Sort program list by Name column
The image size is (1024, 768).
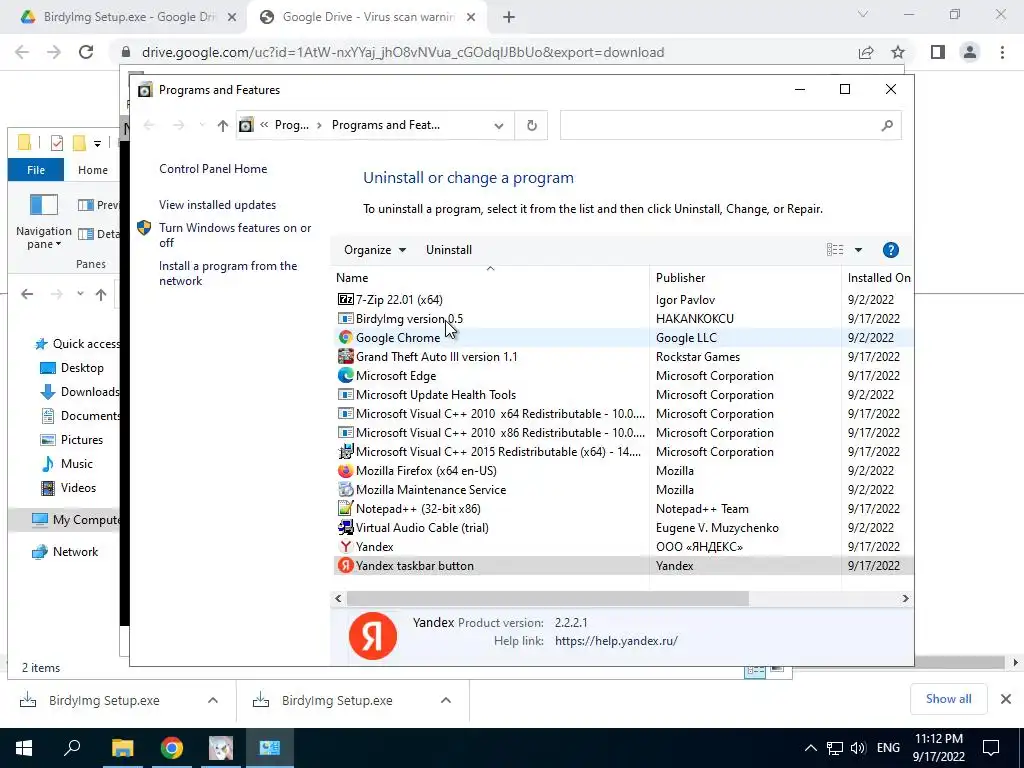coord(490,278)
